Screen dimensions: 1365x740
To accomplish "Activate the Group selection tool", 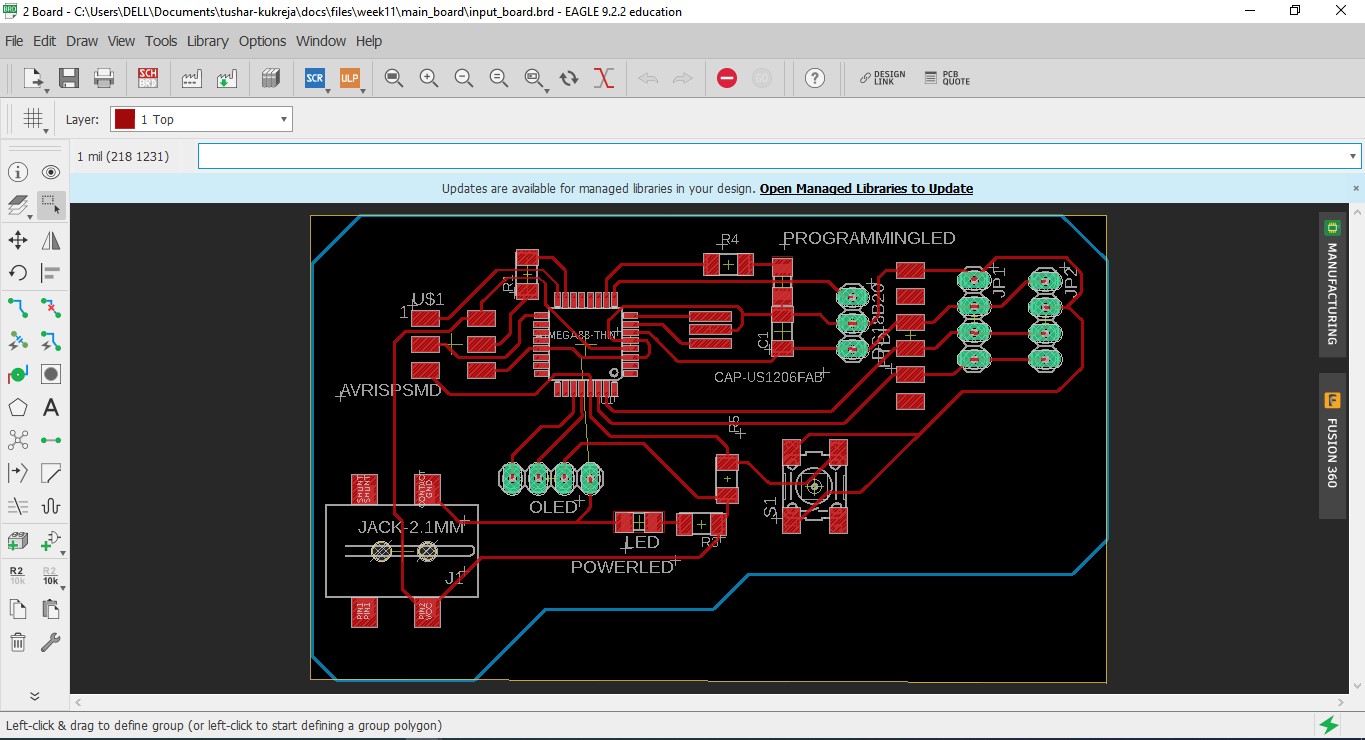I will pyautogui.click(x=51, y=206).
